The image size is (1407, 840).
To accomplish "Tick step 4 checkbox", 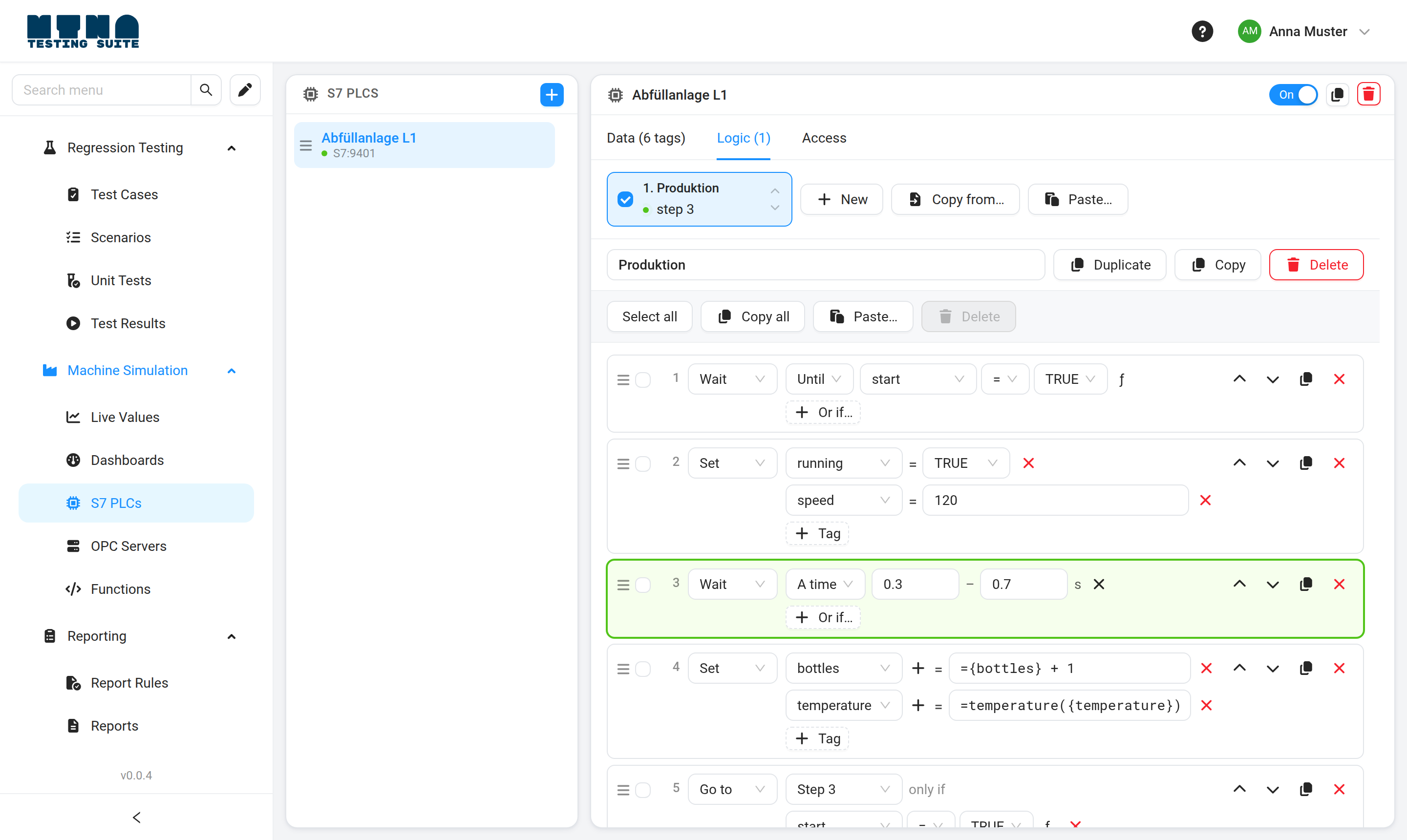I will tap(642, 669).
